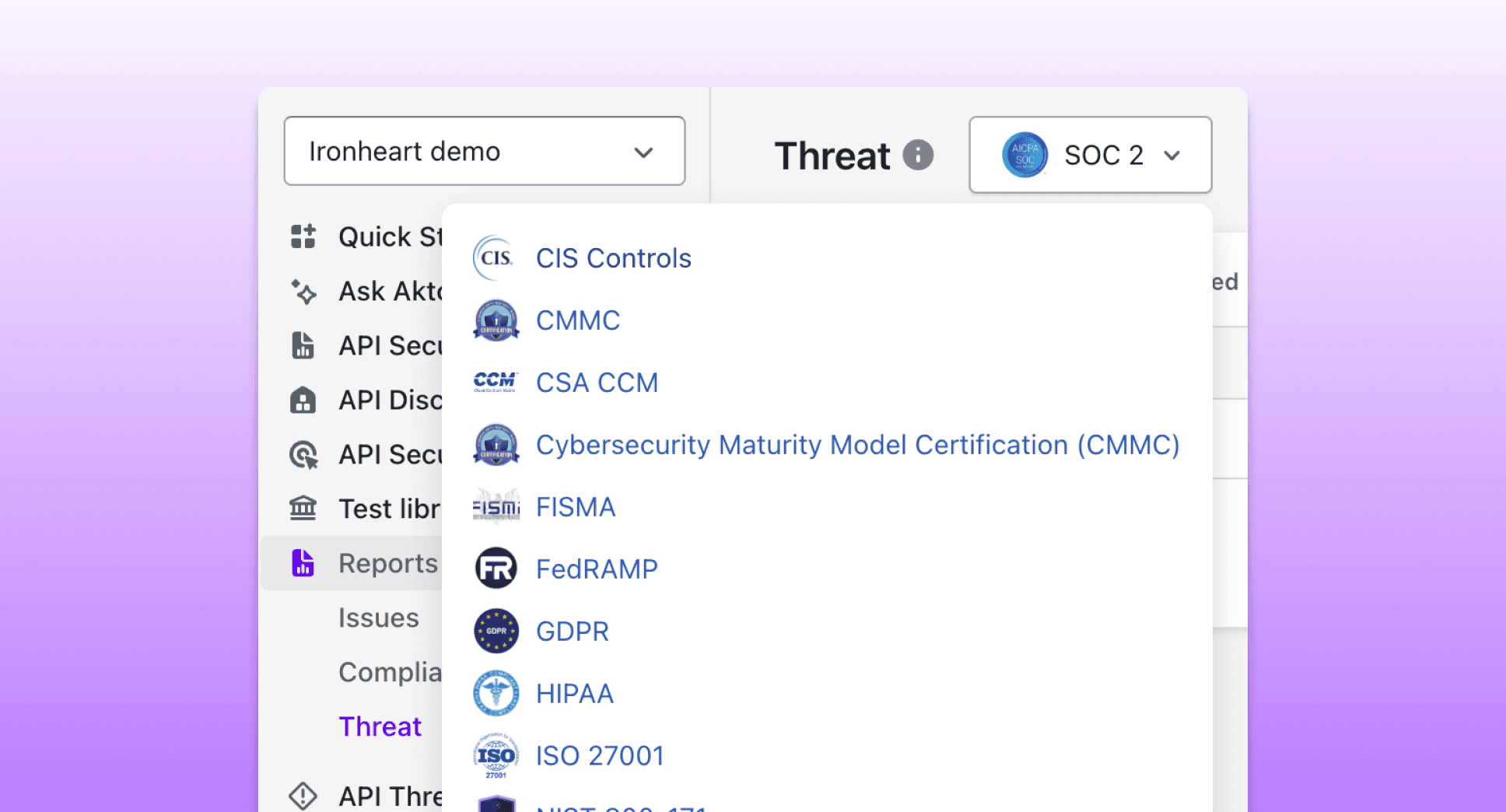Click the FISMA logo icon
This screenshot has height=812, width=1506.
(496, 507)
